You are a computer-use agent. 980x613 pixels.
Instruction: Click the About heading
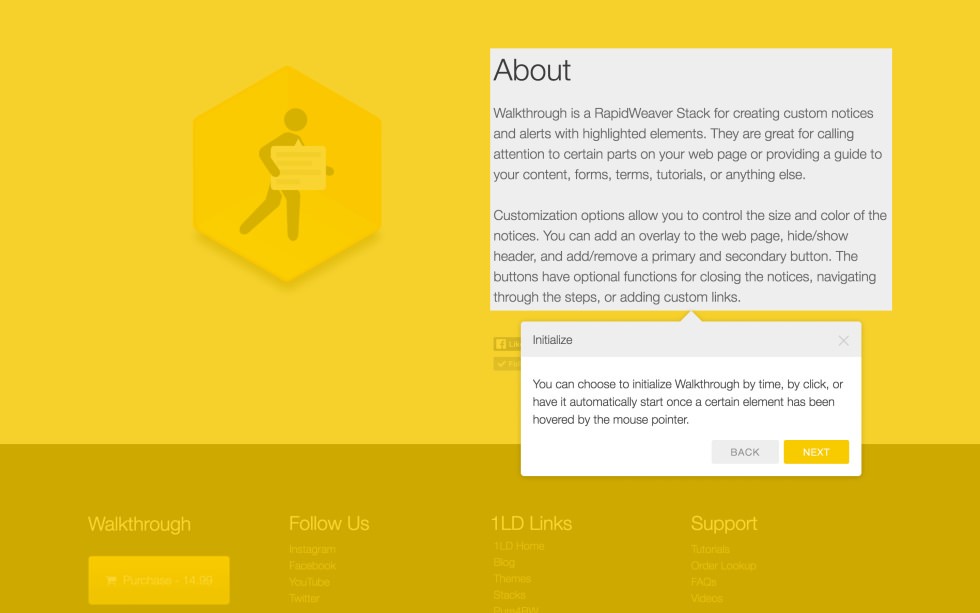[x=532, y=70]
